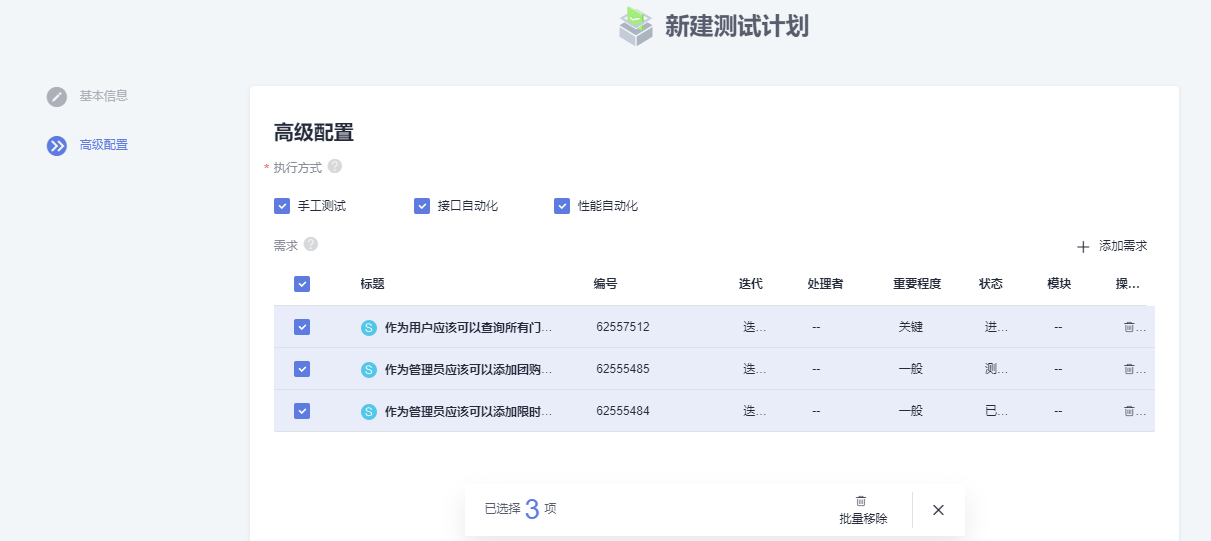
Task: Toggle the select-all checkbox in table header
Action: pos(302,284)
